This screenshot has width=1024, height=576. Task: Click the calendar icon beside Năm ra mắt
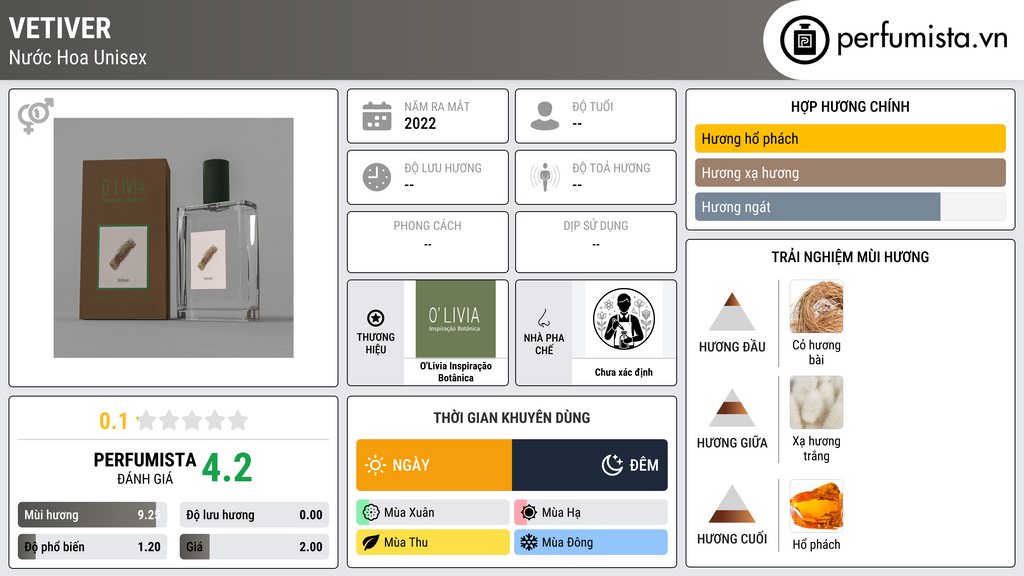(x=377, y=116)
